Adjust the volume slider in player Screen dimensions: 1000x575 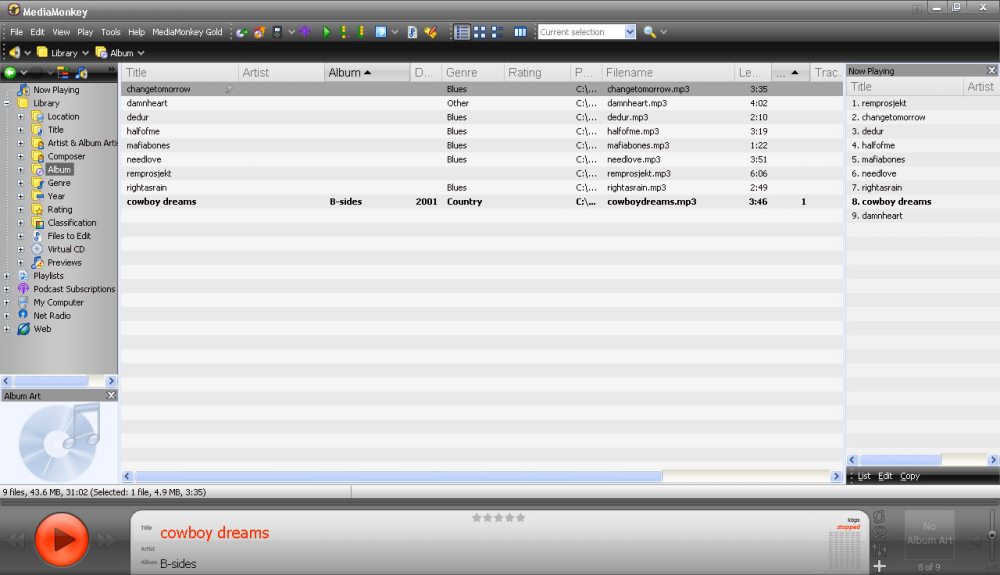[x=992, y=535]
